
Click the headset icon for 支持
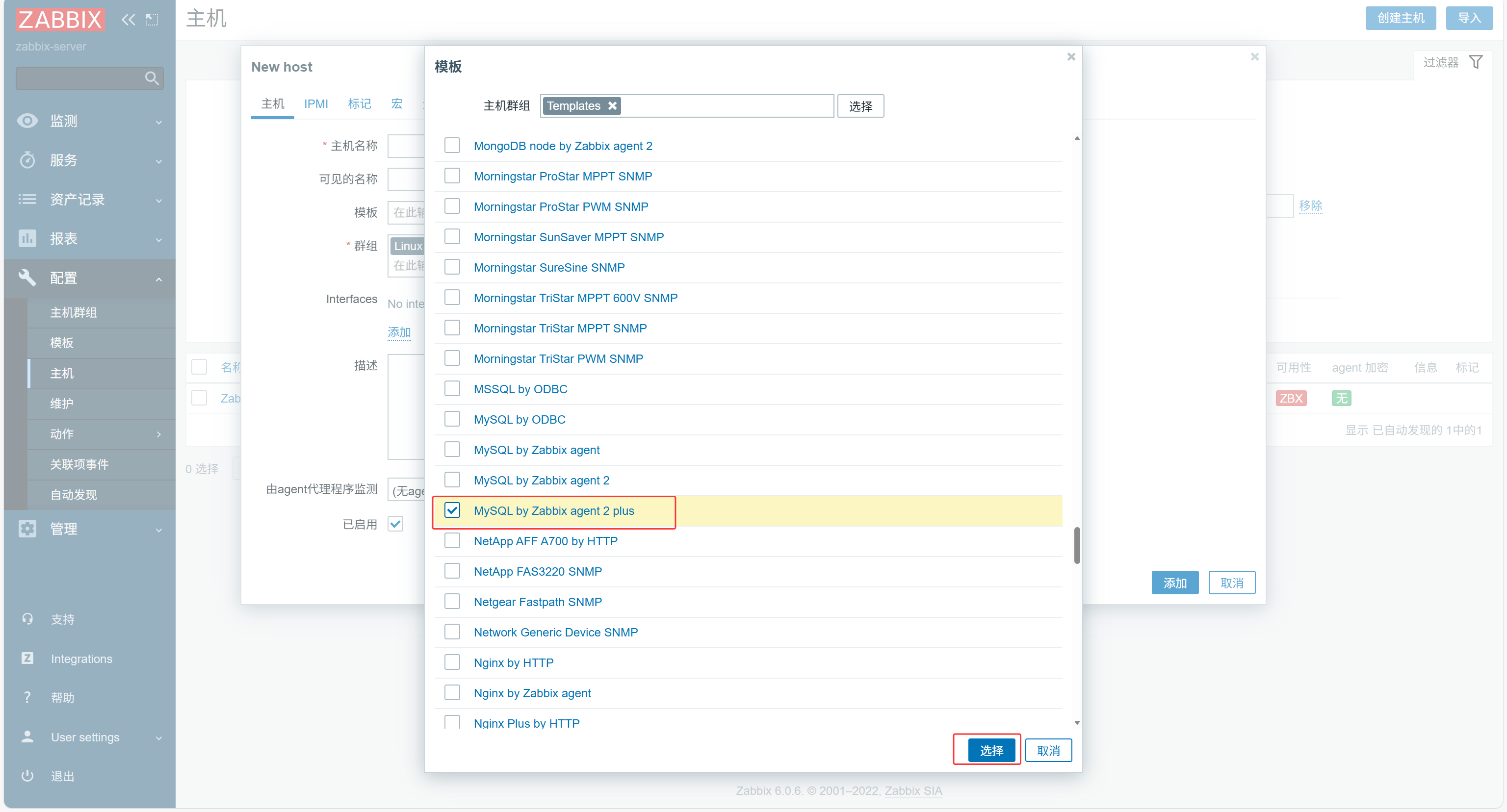[x=27, y=618]
